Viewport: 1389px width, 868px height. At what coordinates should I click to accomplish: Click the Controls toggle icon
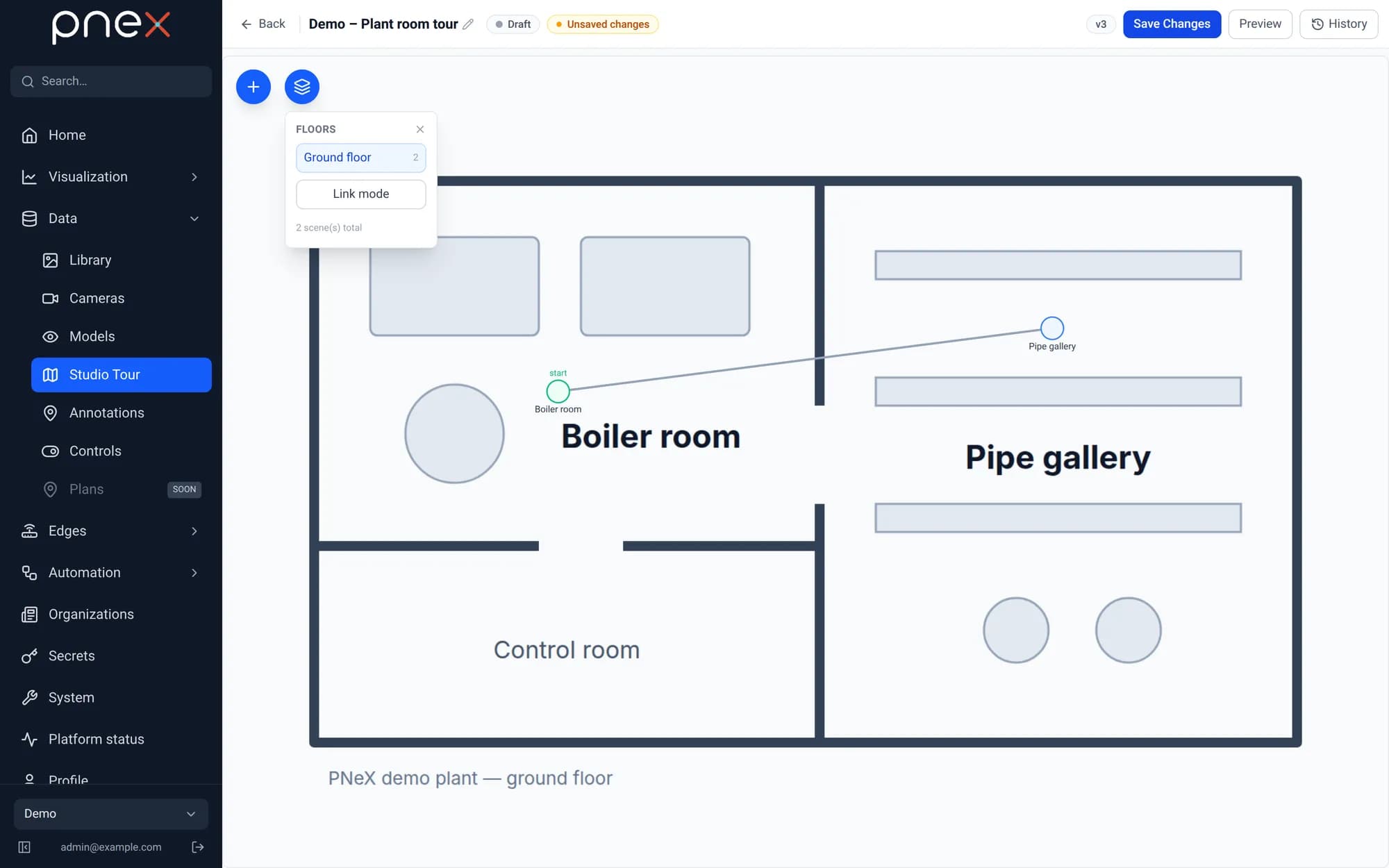50,451
